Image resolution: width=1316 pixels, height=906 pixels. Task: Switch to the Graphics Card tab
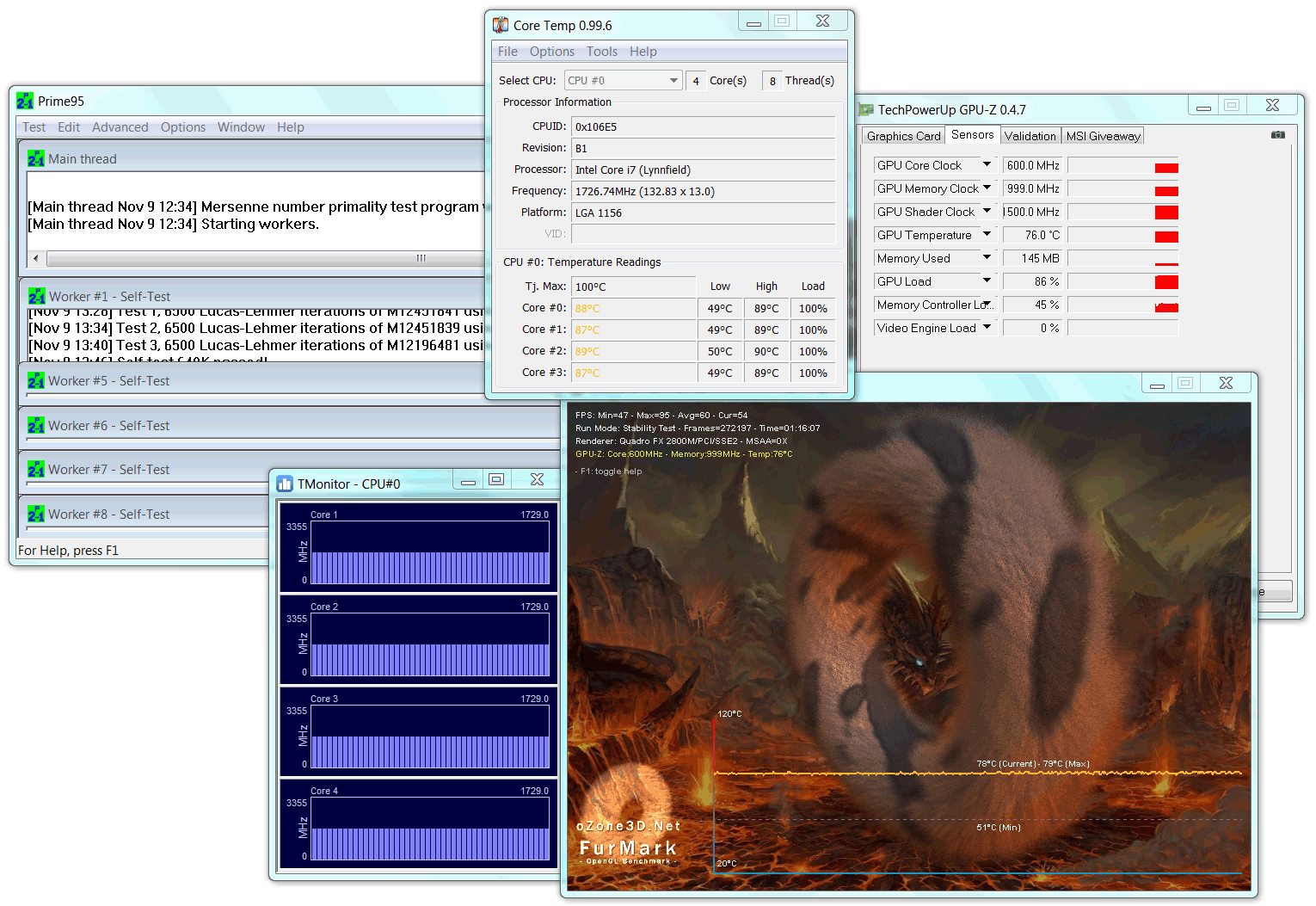tap(903, 136)
